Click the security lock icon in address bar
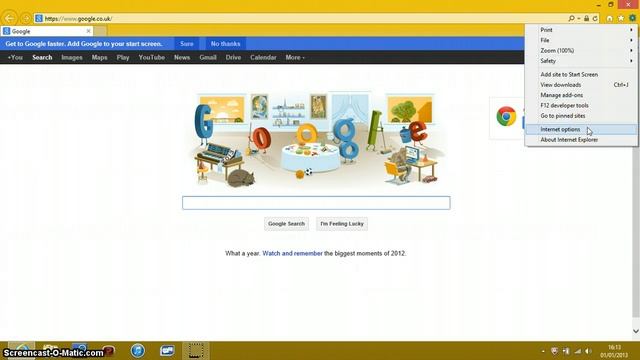The height and width of the screenshot is (360, 640). 587,18
